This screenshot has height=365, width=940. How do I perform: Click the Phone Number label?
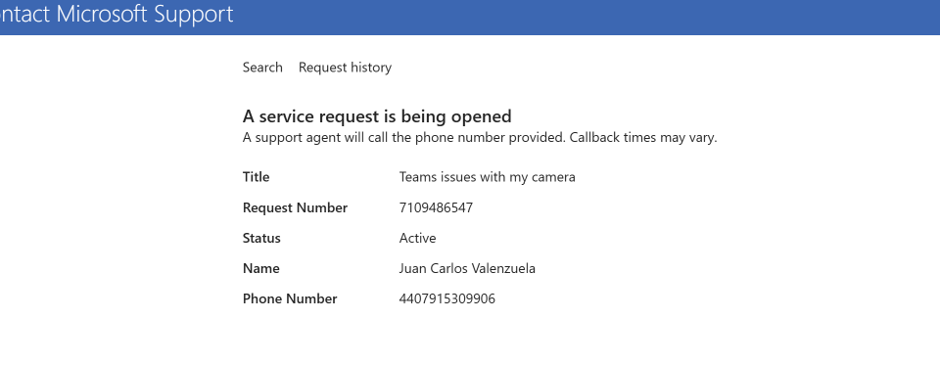(290, 298)
